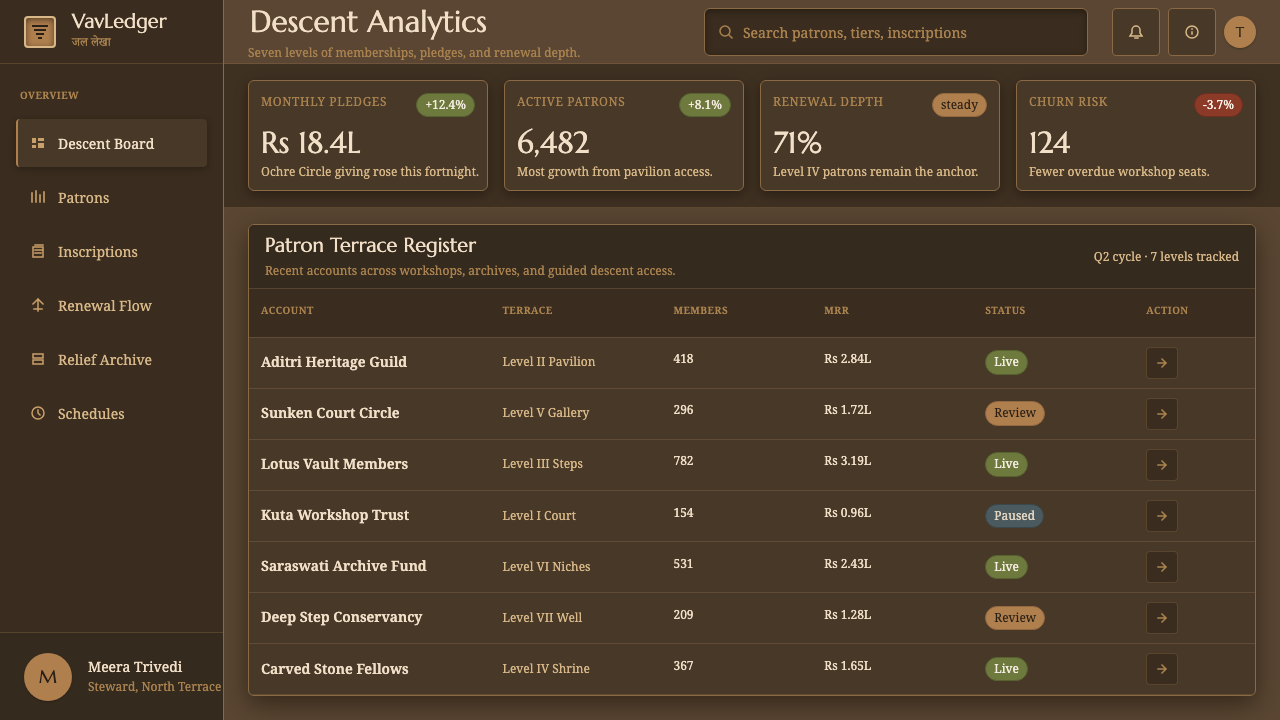
Task: Open the T user avatar menu
Action: point(1240,32)
